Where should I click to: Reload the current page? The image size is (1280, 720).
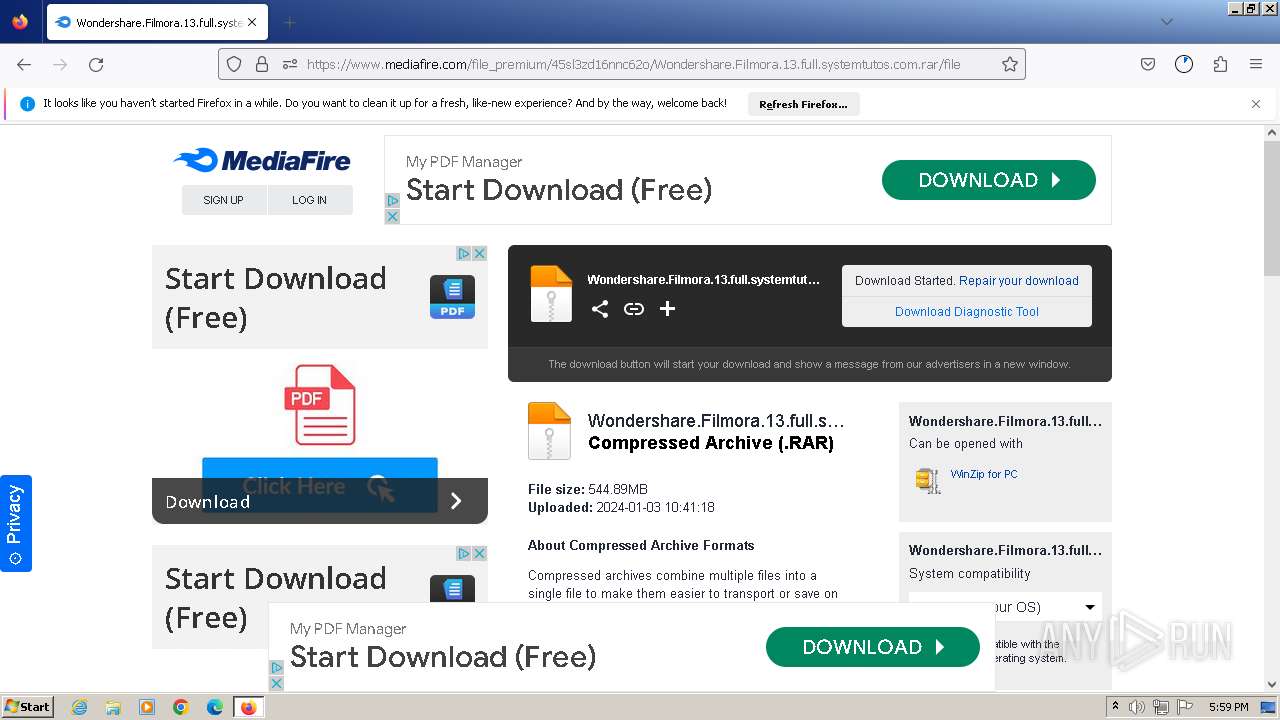point(96,64)
